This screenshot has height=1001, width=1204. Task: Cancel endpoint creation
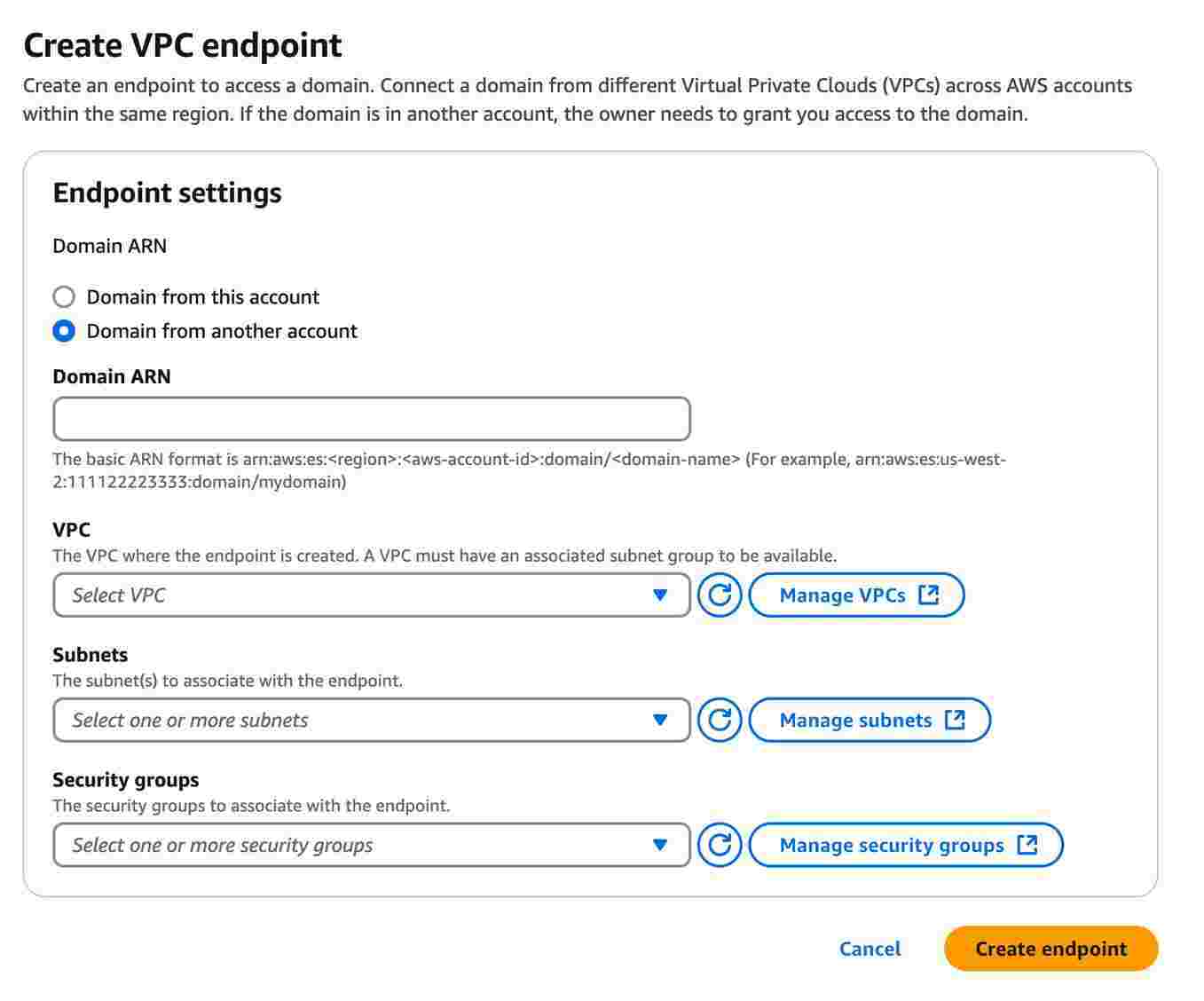[x=870, y=949]
